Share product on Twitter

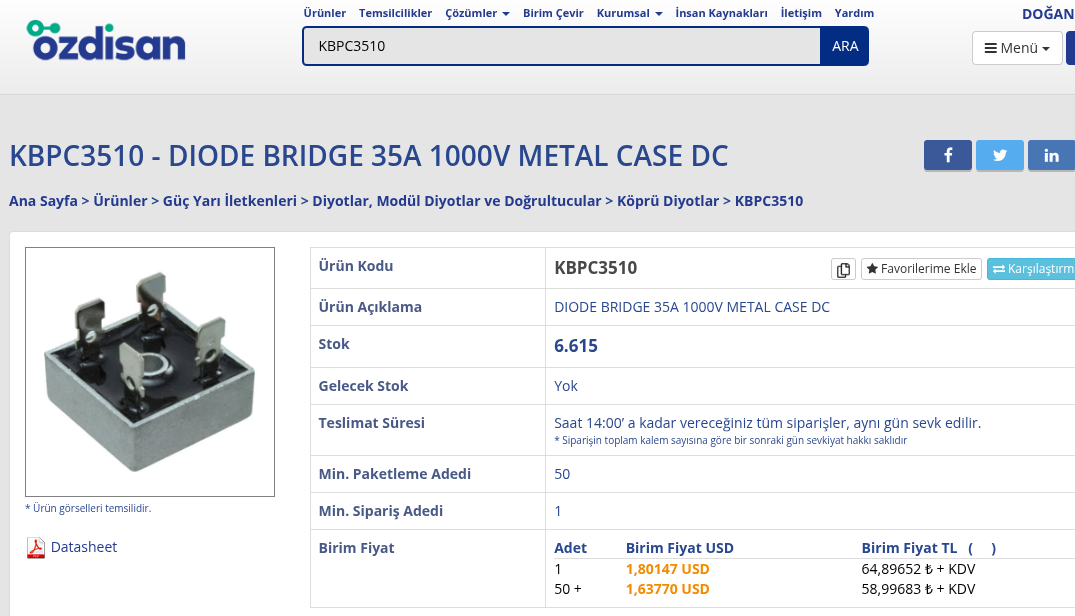(x=999, y=155)
